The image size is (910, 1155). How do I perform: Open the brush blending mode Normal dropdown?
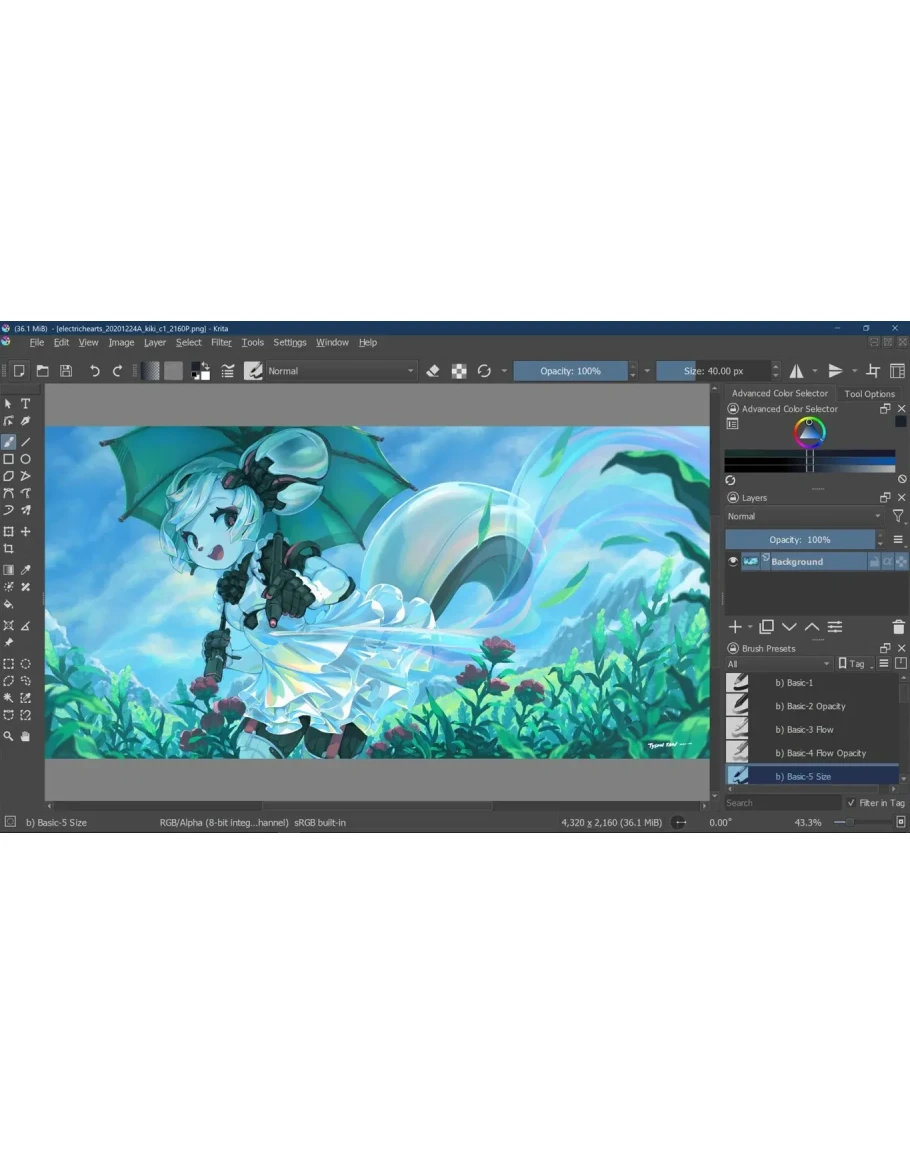[340, 371]
